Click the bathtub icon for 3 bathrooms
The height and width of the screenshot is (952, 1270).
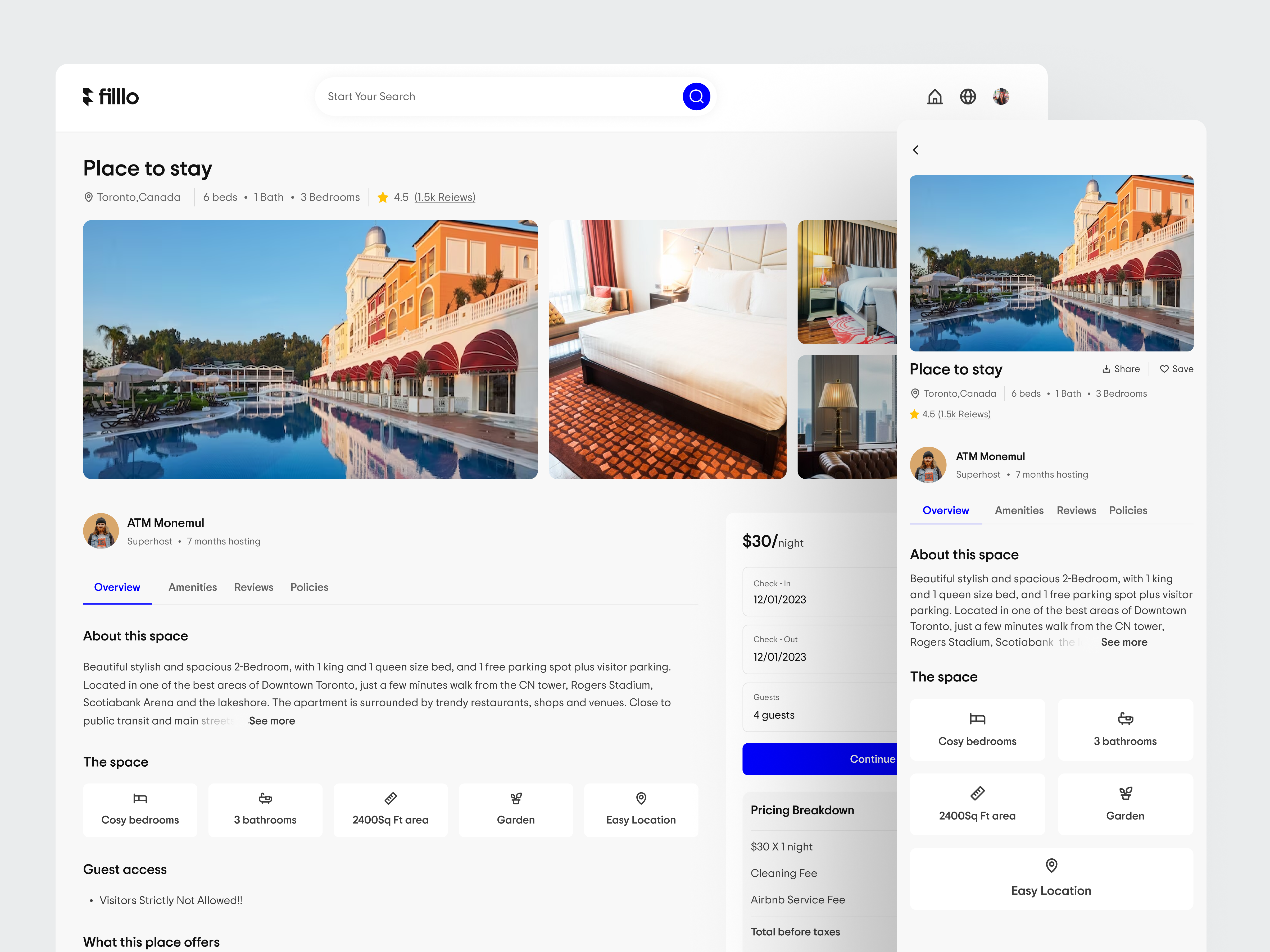[265, 798]
